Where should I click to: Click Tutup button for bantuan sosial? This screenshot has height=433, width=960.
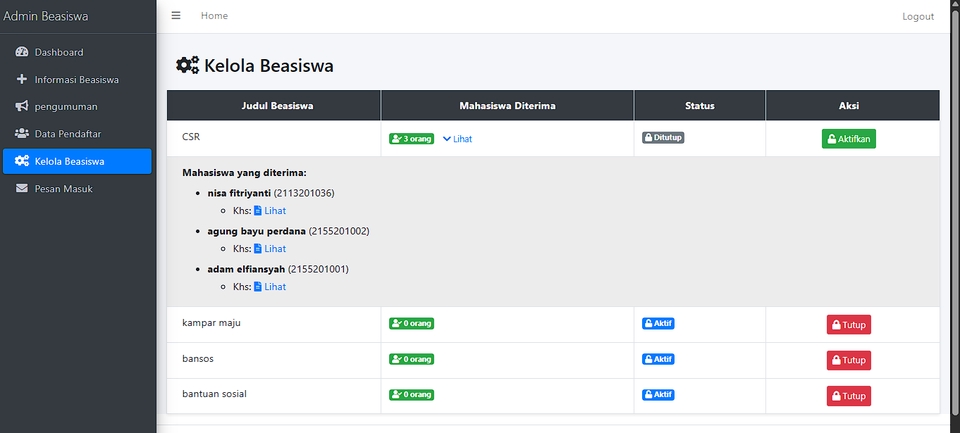(848, 396)
